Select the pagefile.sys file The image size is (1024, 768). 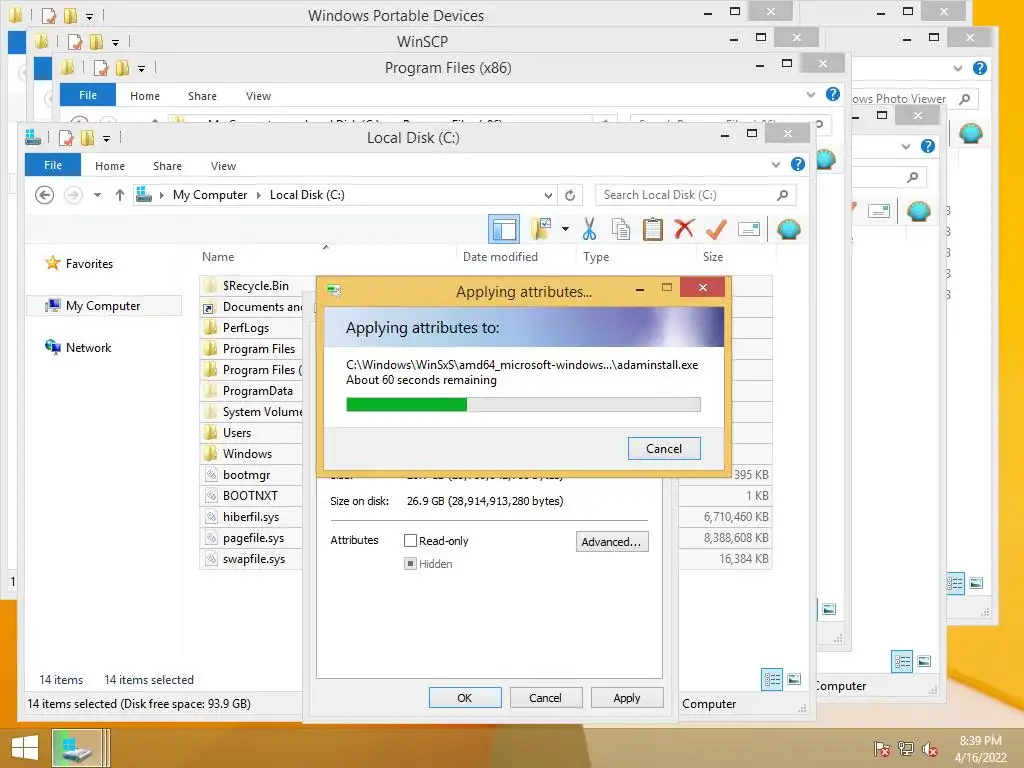(253, 537)
